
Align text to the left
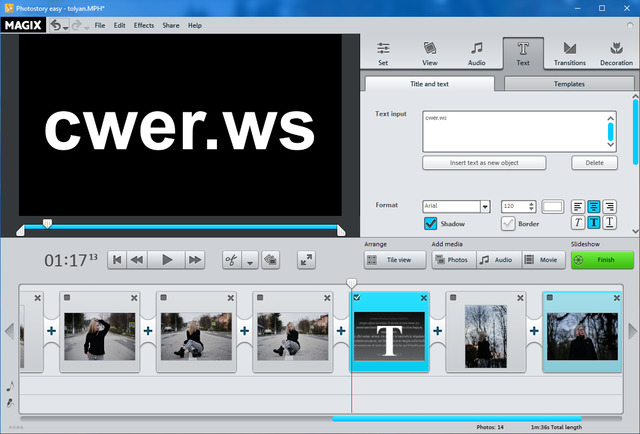(x=578, y=206)
